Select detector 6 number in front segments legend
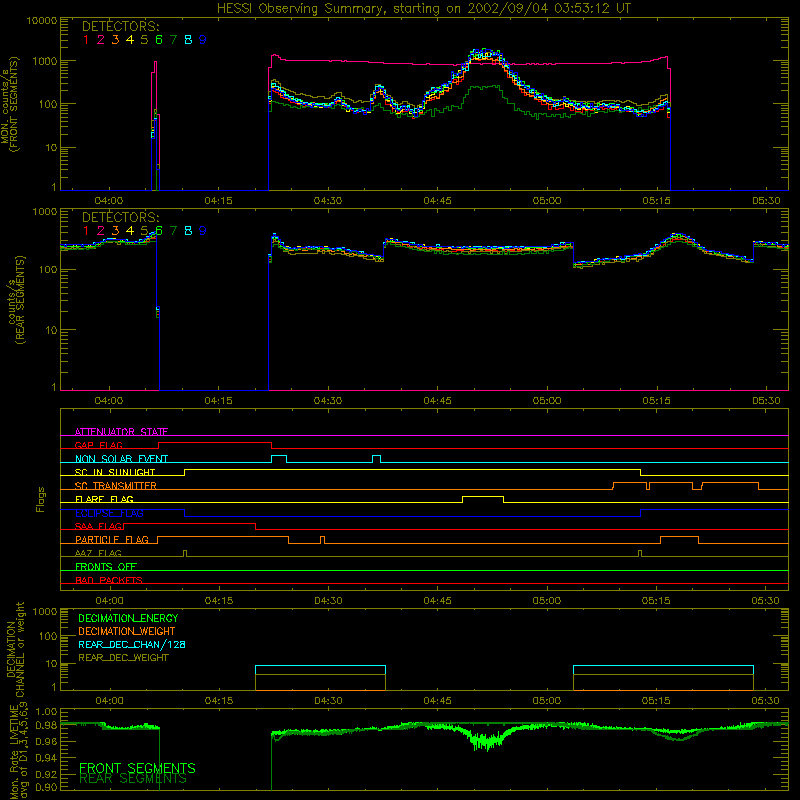Viewport: 800px width, 800px height. [159, 40]
